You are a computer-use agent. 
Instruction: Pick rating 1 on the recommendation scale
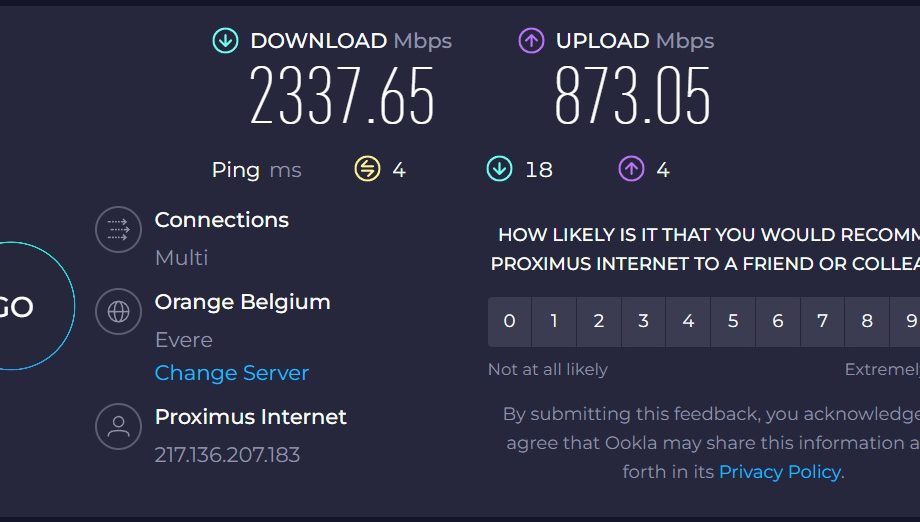click(x=554, y=321)
